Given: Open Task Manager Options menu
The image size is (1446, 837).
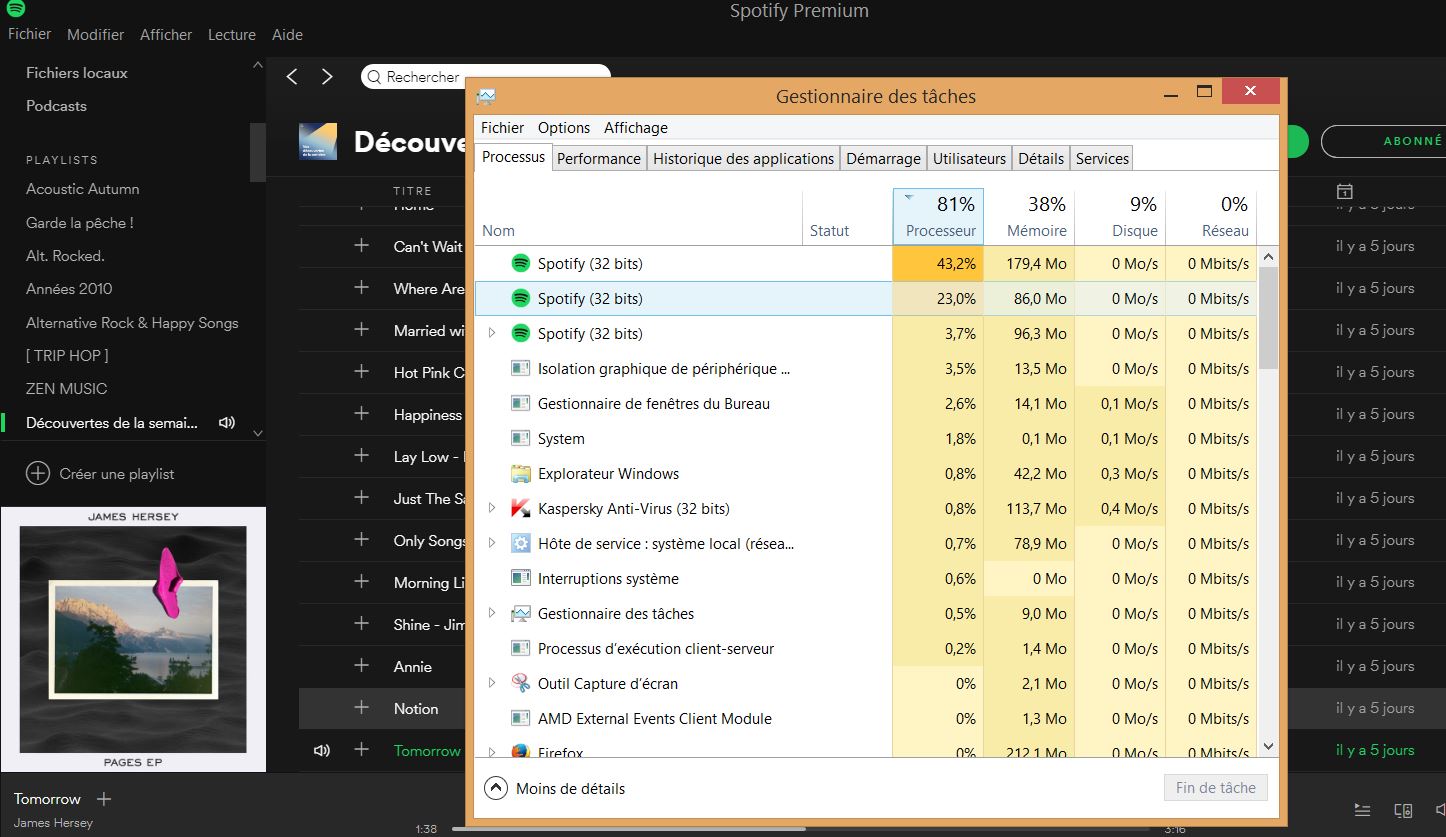Looking at the screenshot, I should click(564, 128).
